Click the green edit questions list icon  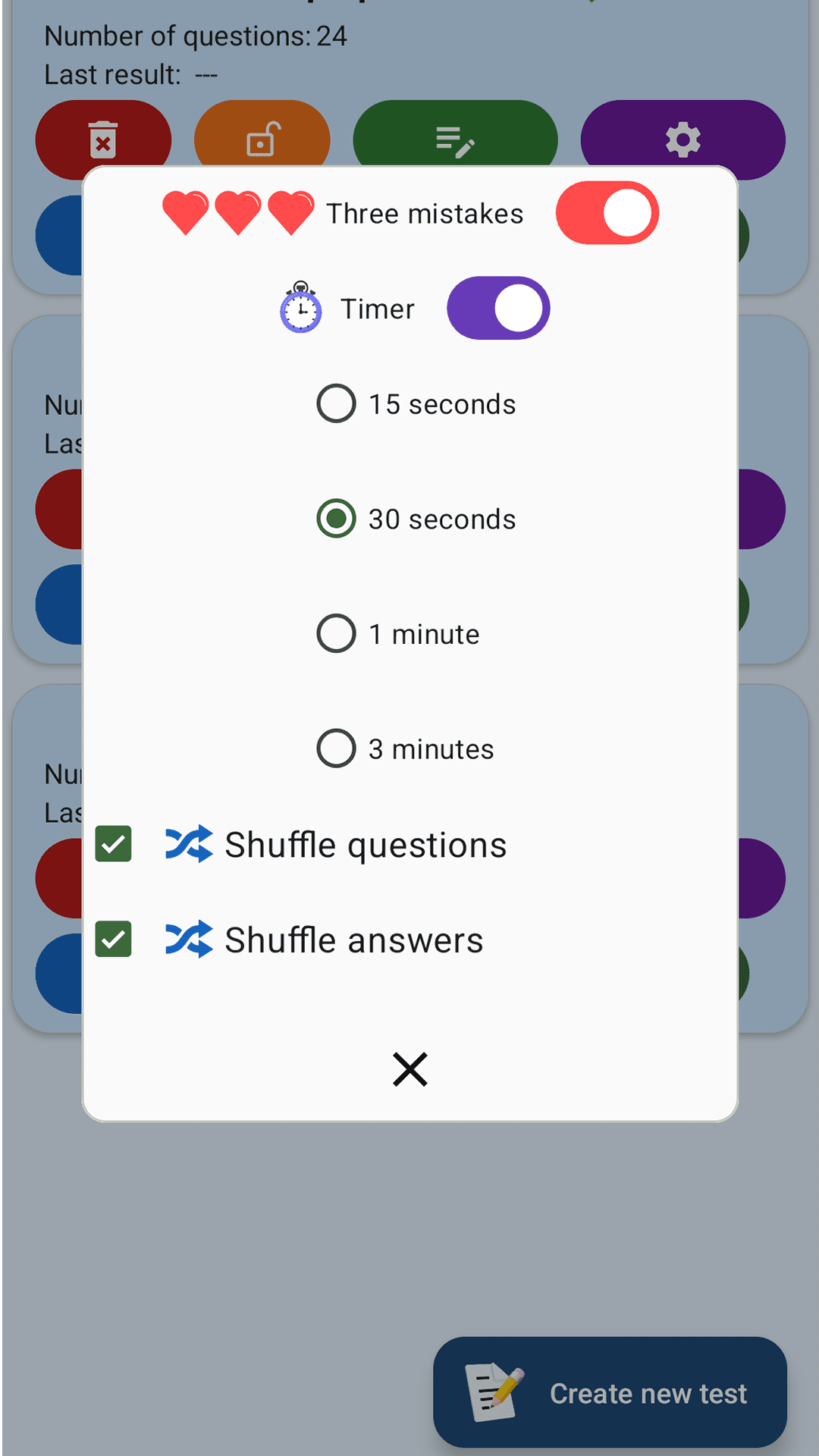(455, 140)
